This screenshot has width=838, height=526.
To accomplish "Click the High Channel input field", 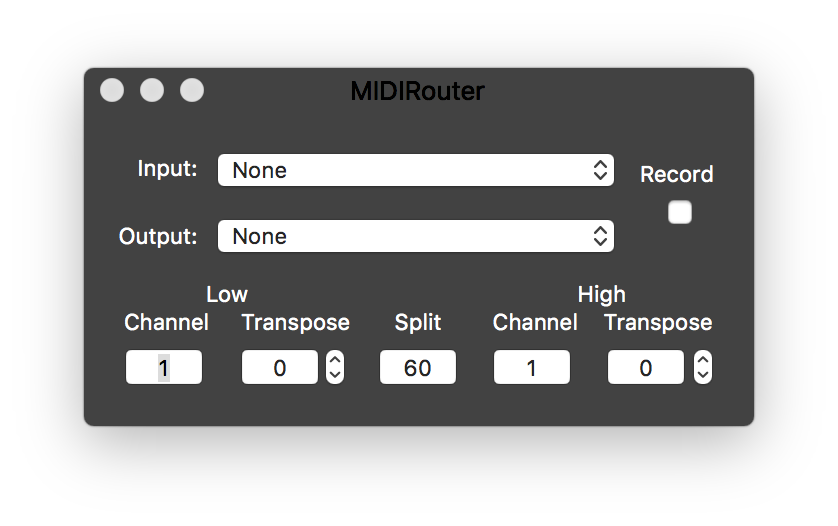I will click(x=532, y=367).
